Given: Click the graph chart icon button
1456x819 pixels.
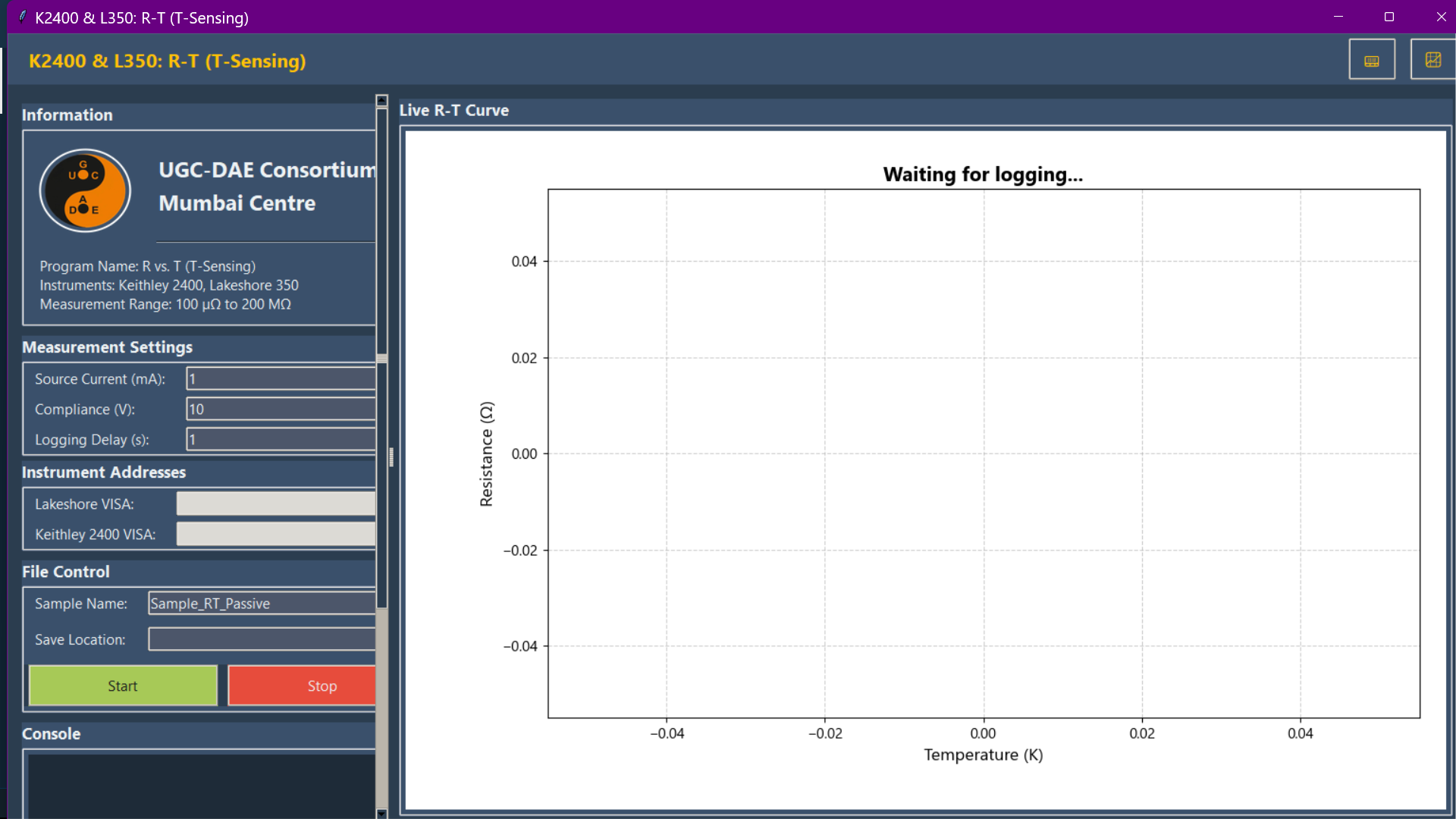Looking at the screenshot, I should (1432, 60).
